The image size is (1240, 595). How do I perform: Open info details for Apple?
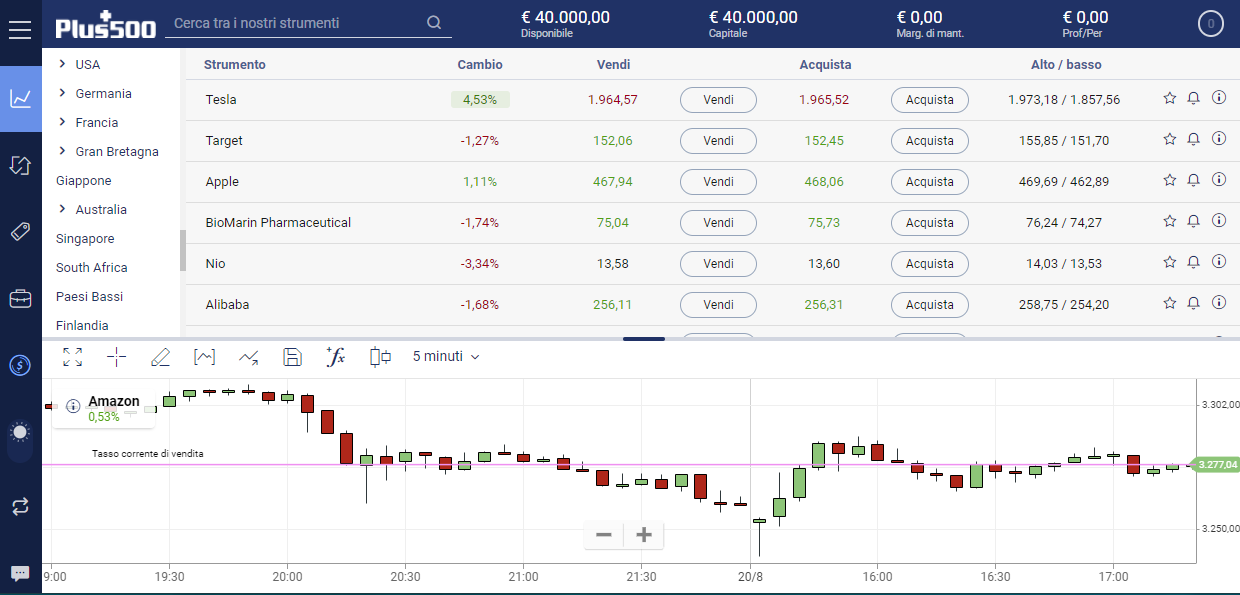point(1219,180)
